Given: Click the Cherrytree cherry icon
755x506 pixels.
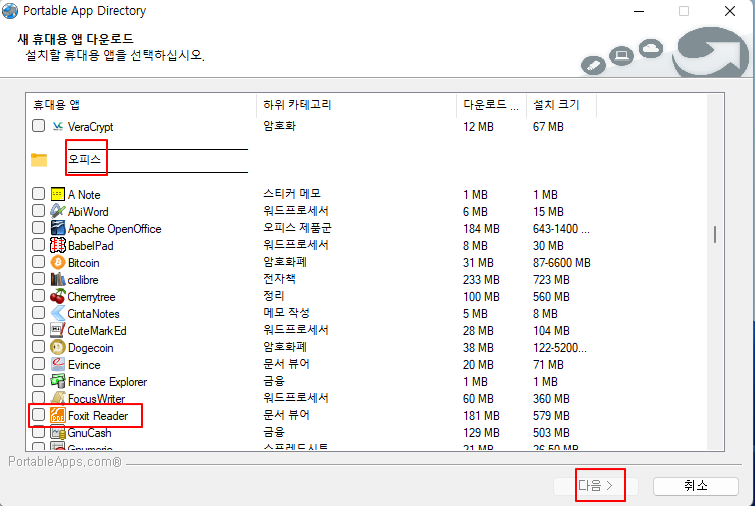Looking at the screenshot, I should [58, 296].
